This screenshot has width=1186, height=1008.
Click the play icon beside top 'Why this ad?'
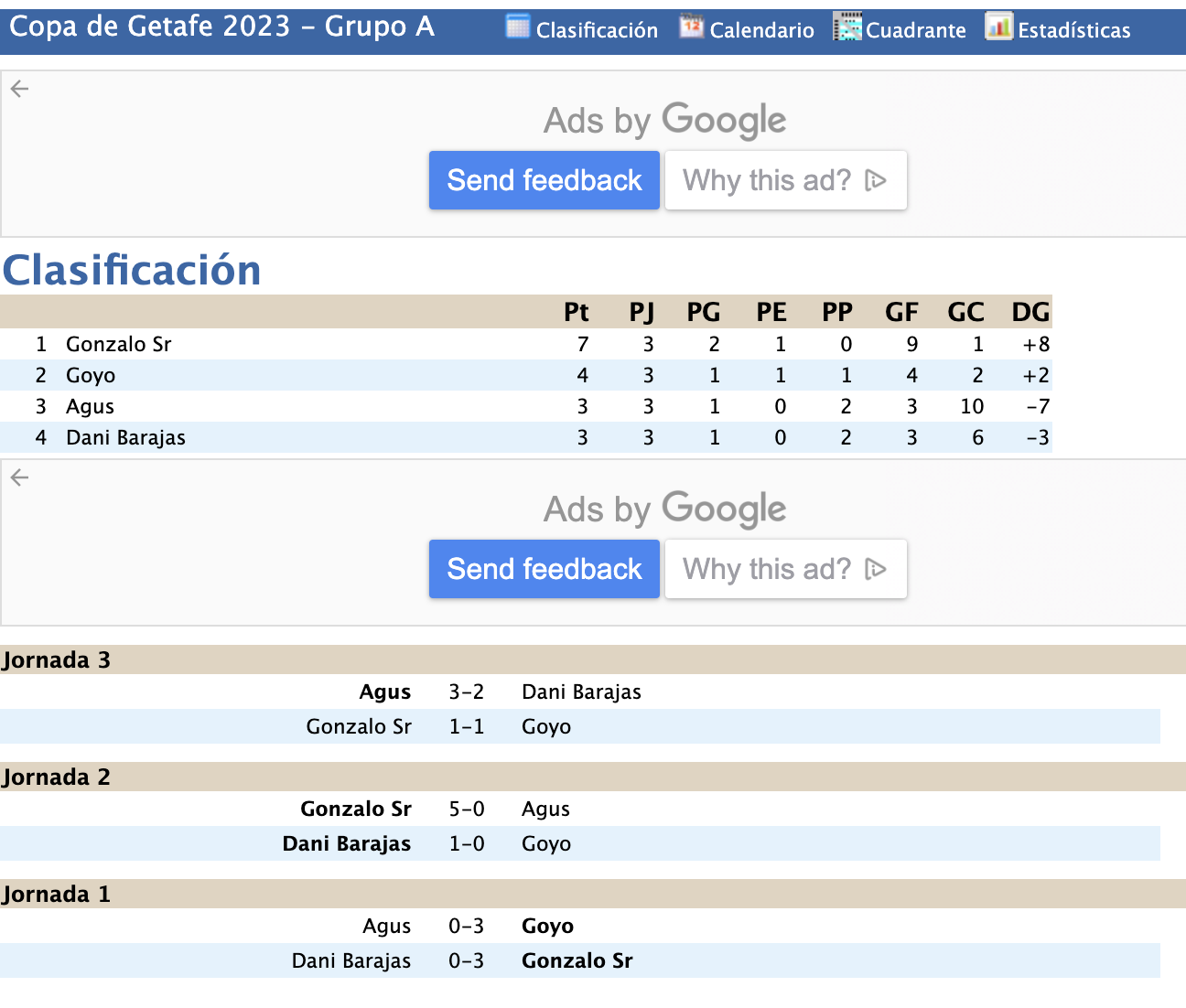point(876,180)
